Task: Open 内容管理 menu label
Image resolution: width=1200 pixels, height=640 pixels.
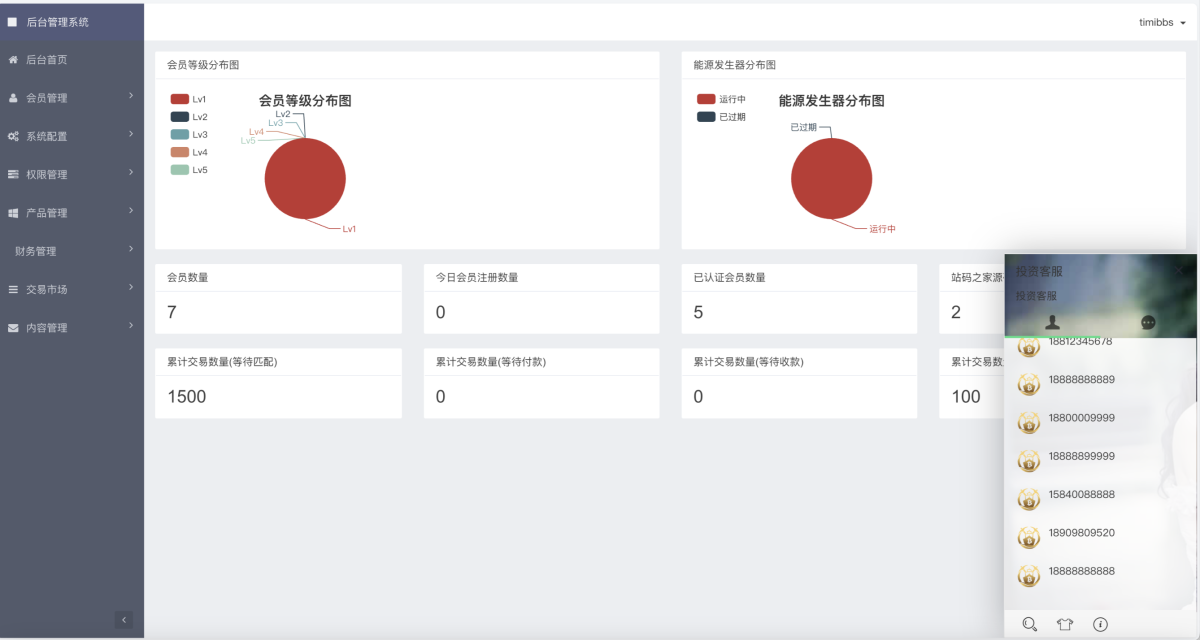Action: (x=47, y=328)
